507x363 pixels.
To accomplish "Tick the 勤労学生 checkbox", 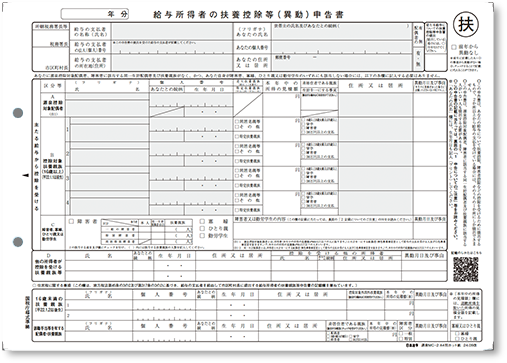I will 202,236.
